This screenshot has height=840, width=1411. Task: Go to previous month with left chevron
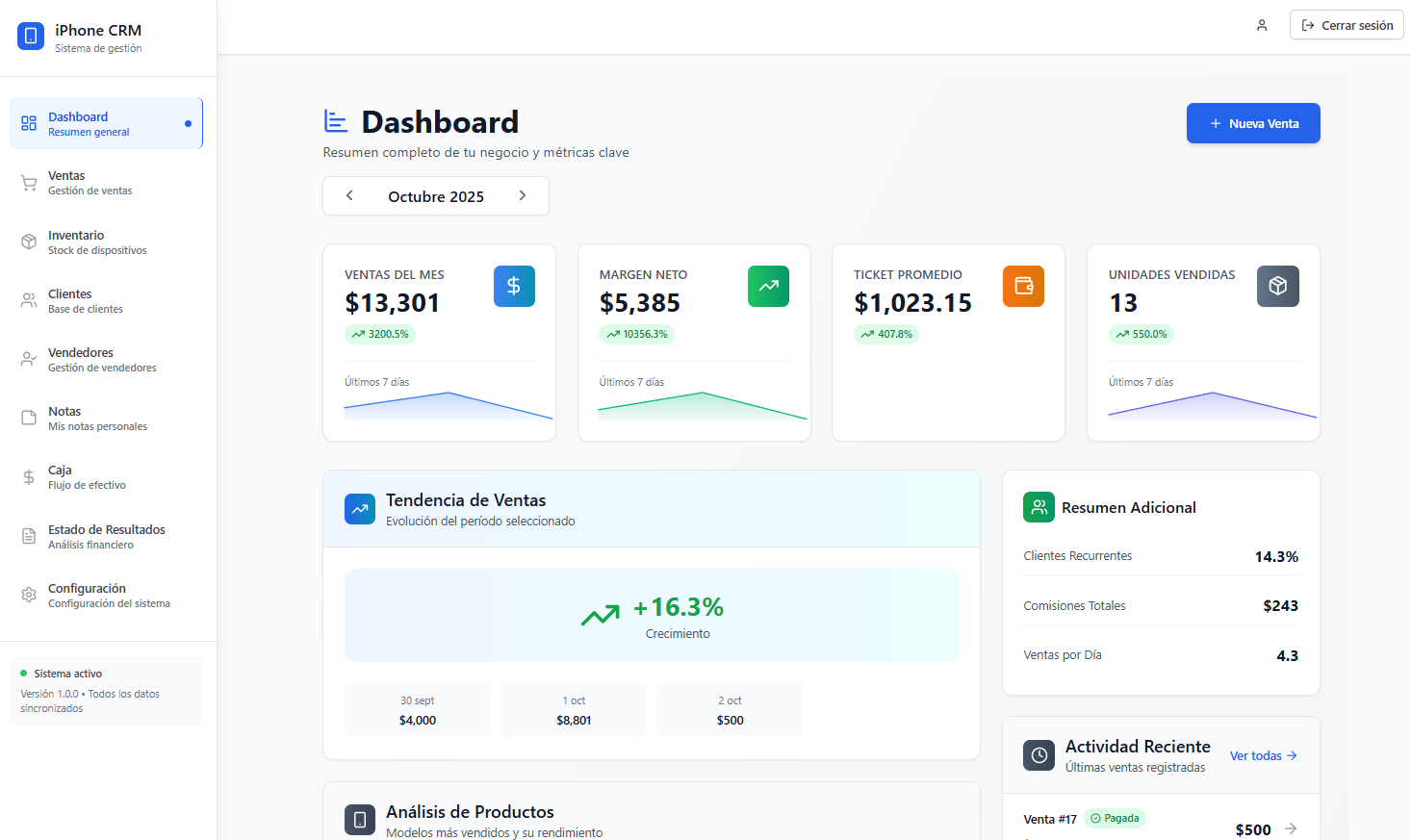coord(349,195)
